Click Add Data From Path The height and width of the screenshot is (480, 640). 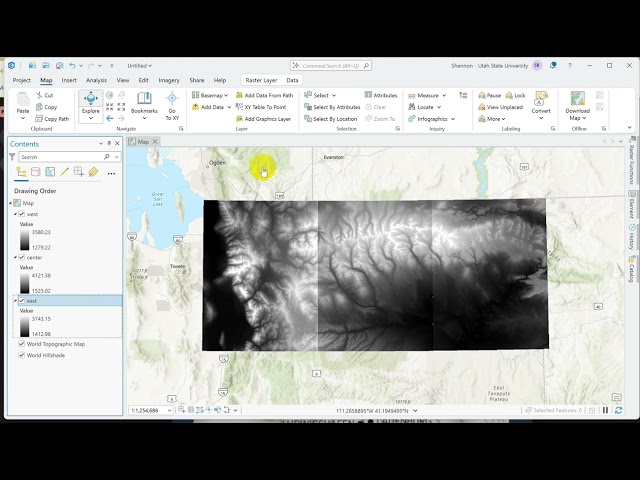click(x=264, y=95)
